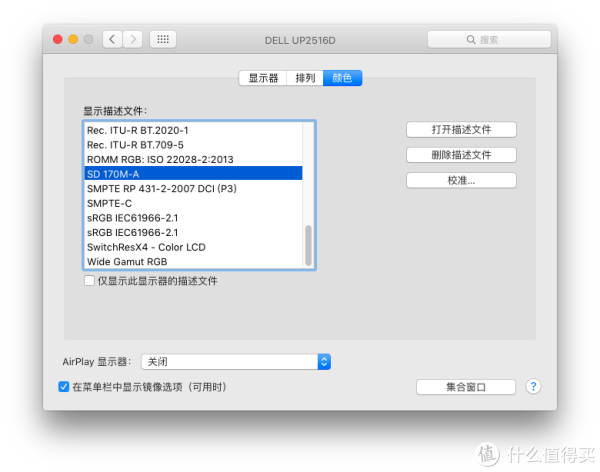Viewport: 600px width, 472px height.
Task: Switch to the 排列 tab
Action: (x=305, y=78)
